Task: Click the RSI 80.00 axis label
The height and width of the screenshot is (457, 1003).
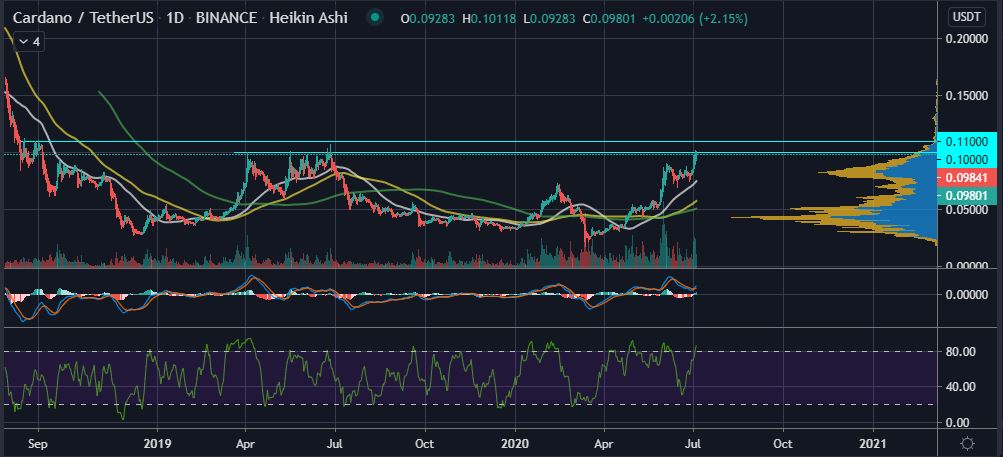Action: tap(960, 351)
